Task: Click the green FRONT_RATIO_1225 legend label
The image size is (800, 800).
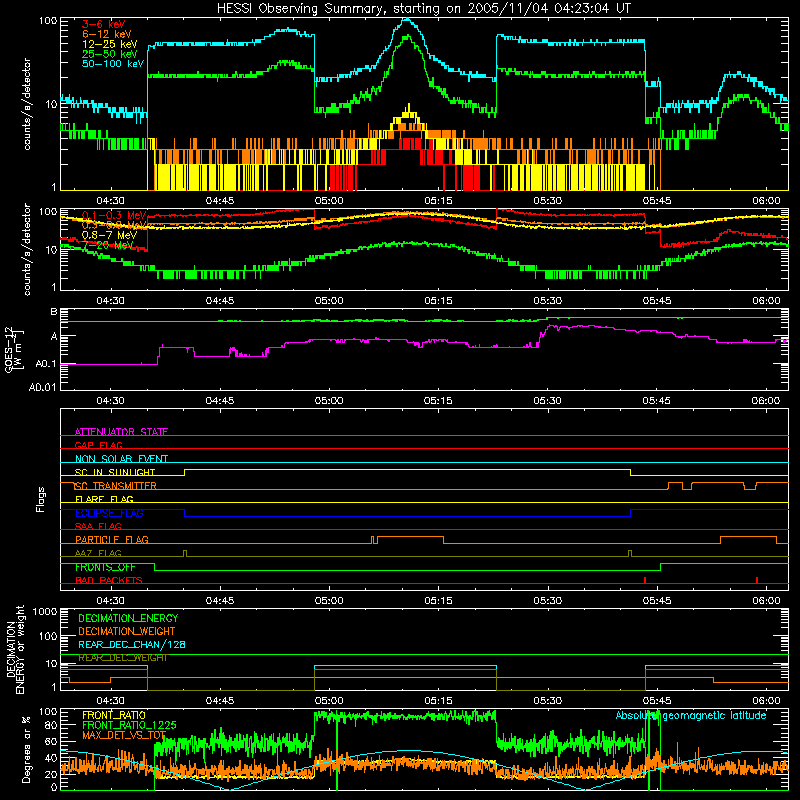Action: pos(129,725)
